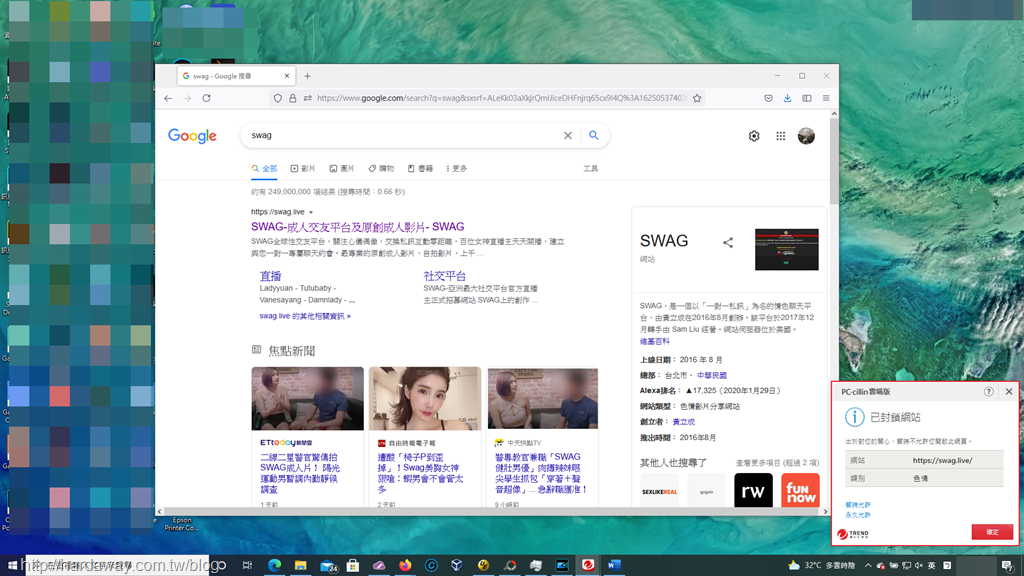Image resolution: width=1024 pixels, height=576 pixels.
Task: Toggle the Firefox sidebar icon
Action: (807, 98)
